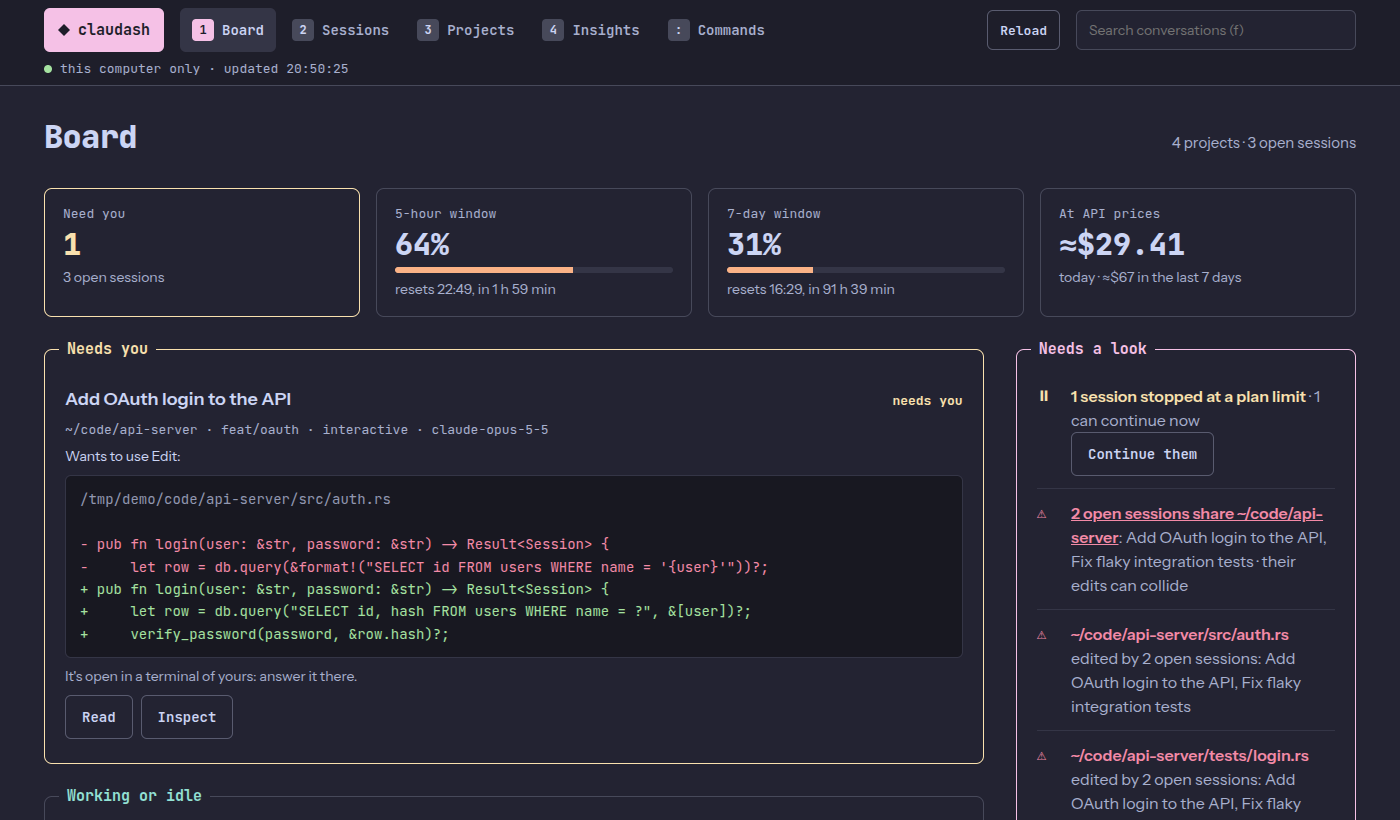Open the Projects tab
This screenshot has height=820, width=1400.
pyautogui.click(x=466, y=30)
